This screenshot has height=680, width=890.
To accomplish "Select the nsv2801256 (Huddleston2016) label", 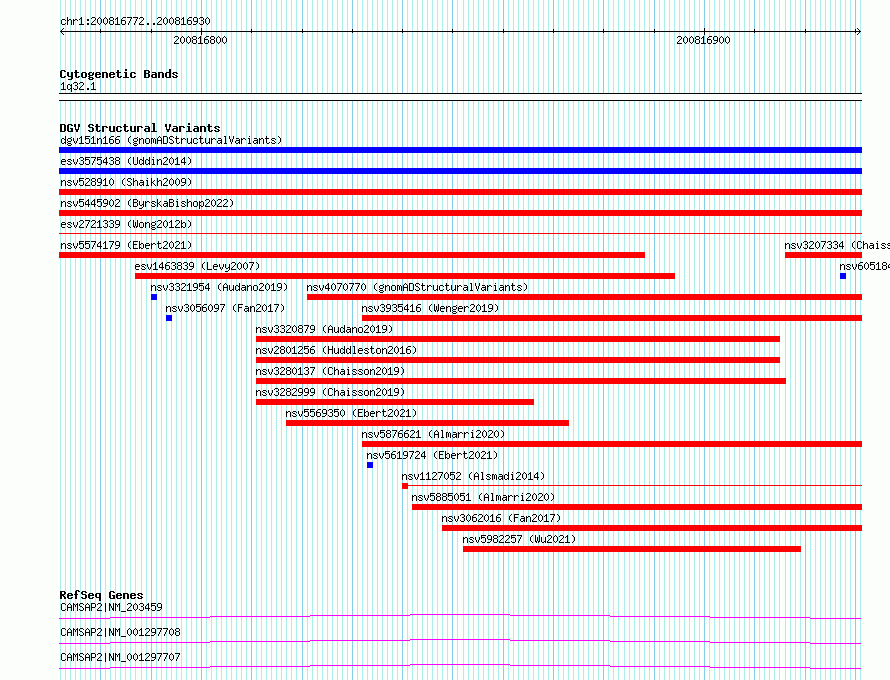I will 336,350.
